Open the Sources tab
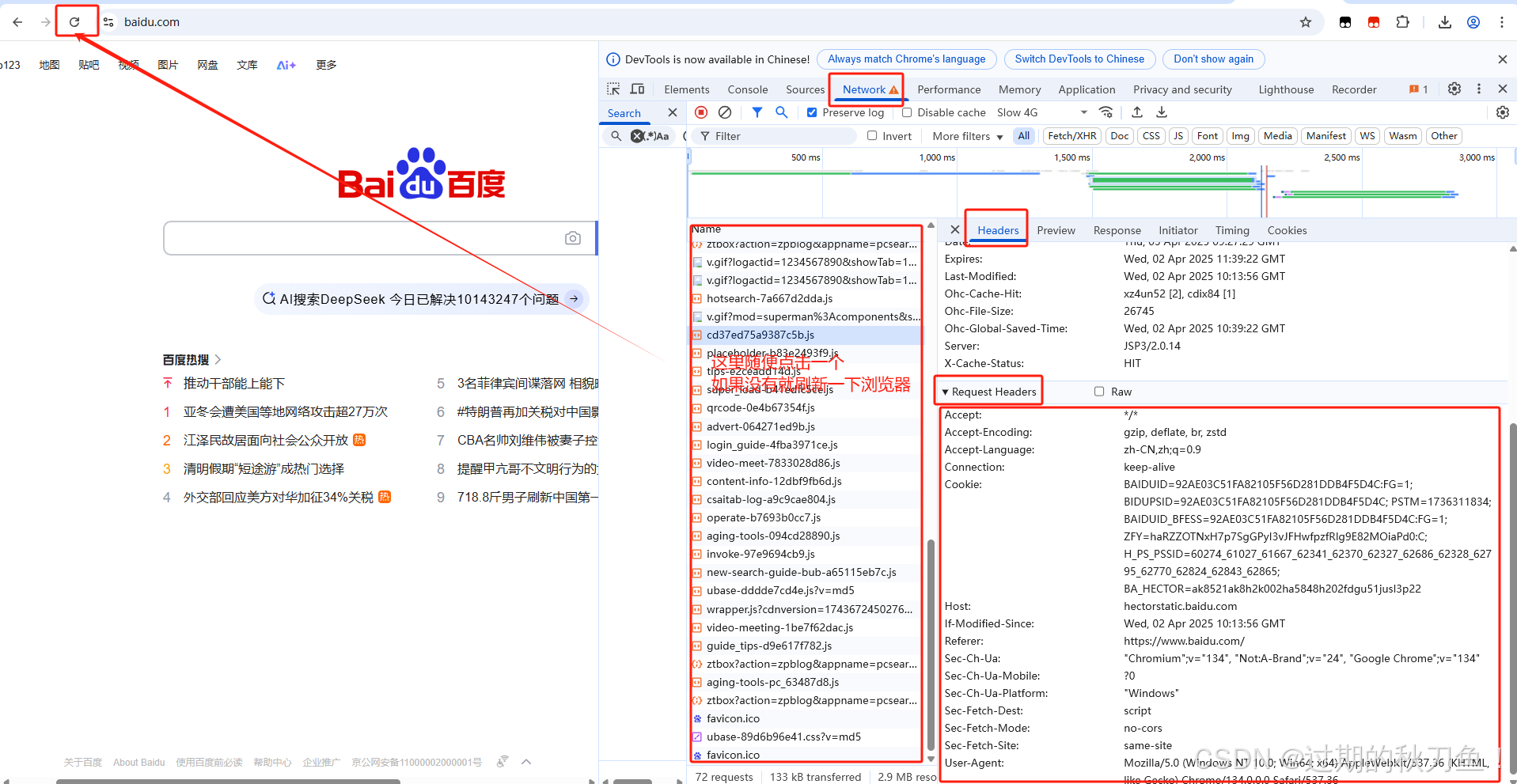The image size is (1517, 784). coord(805,89)
